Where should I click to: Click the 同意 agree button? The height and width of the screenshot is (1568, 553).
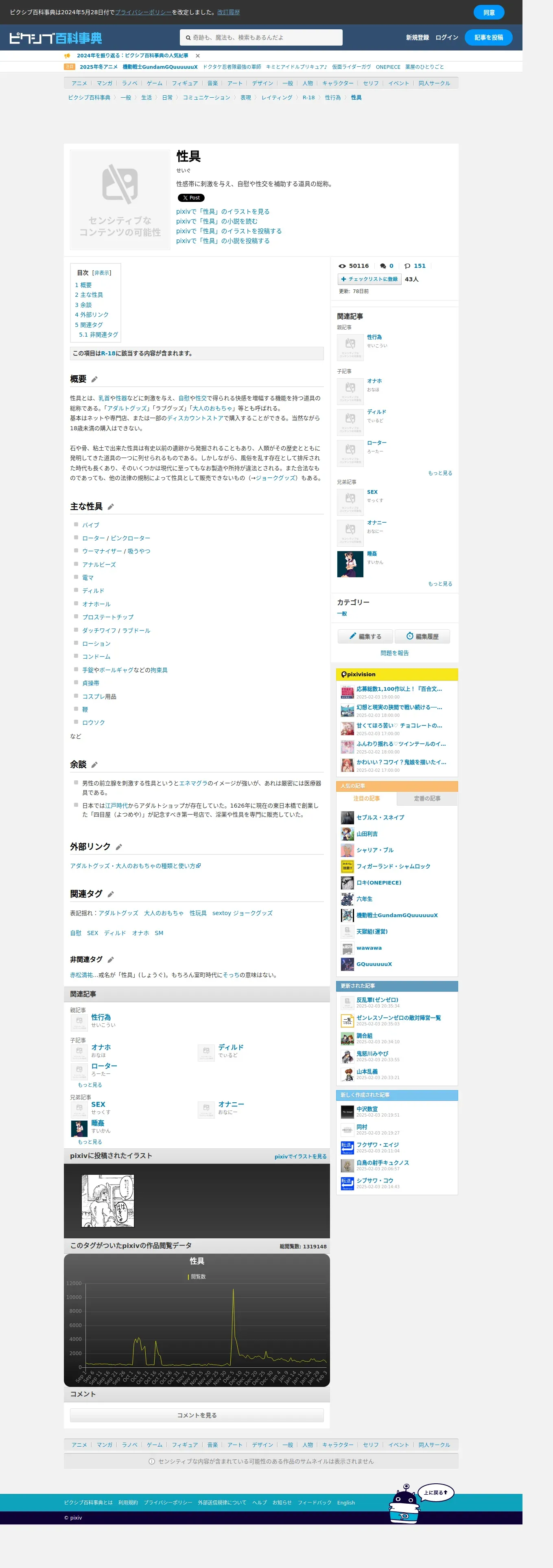point(489,12)
